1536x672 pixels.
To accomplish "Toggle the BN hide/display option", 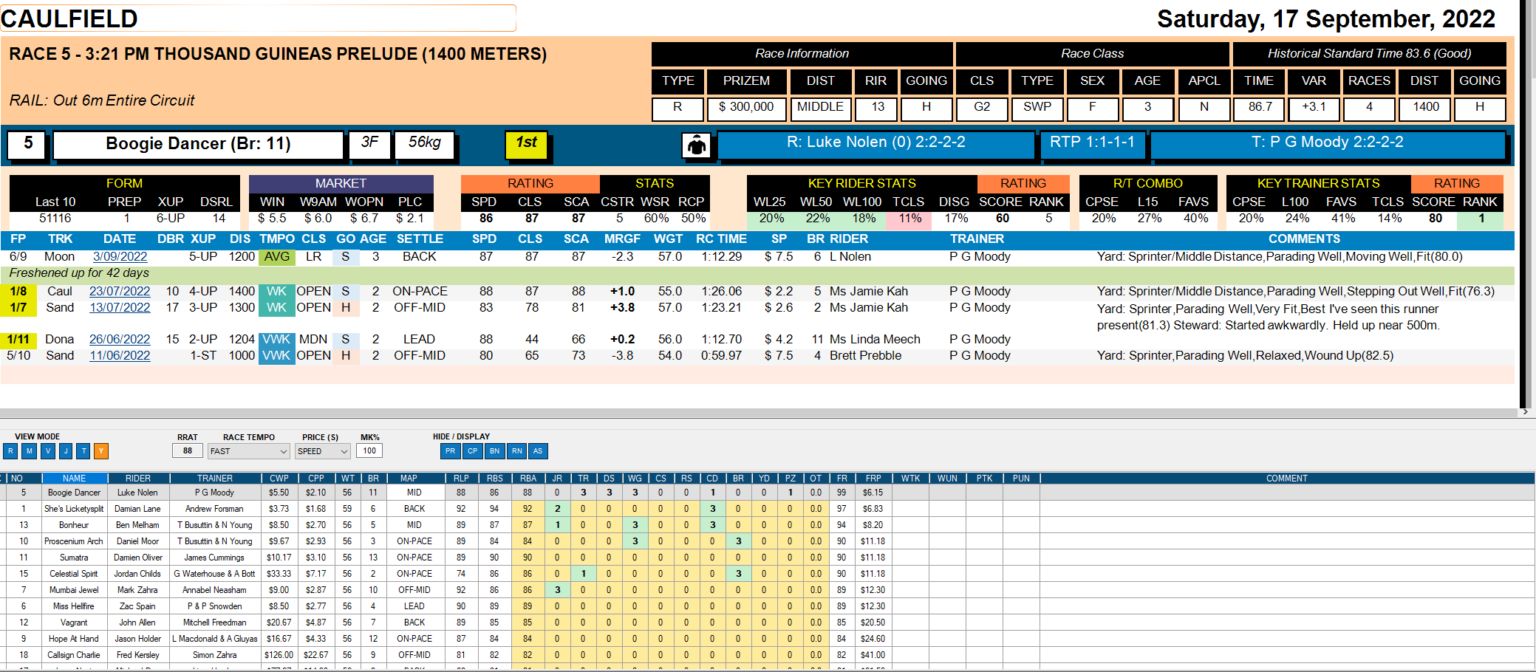I will click(x=496, y=451).
